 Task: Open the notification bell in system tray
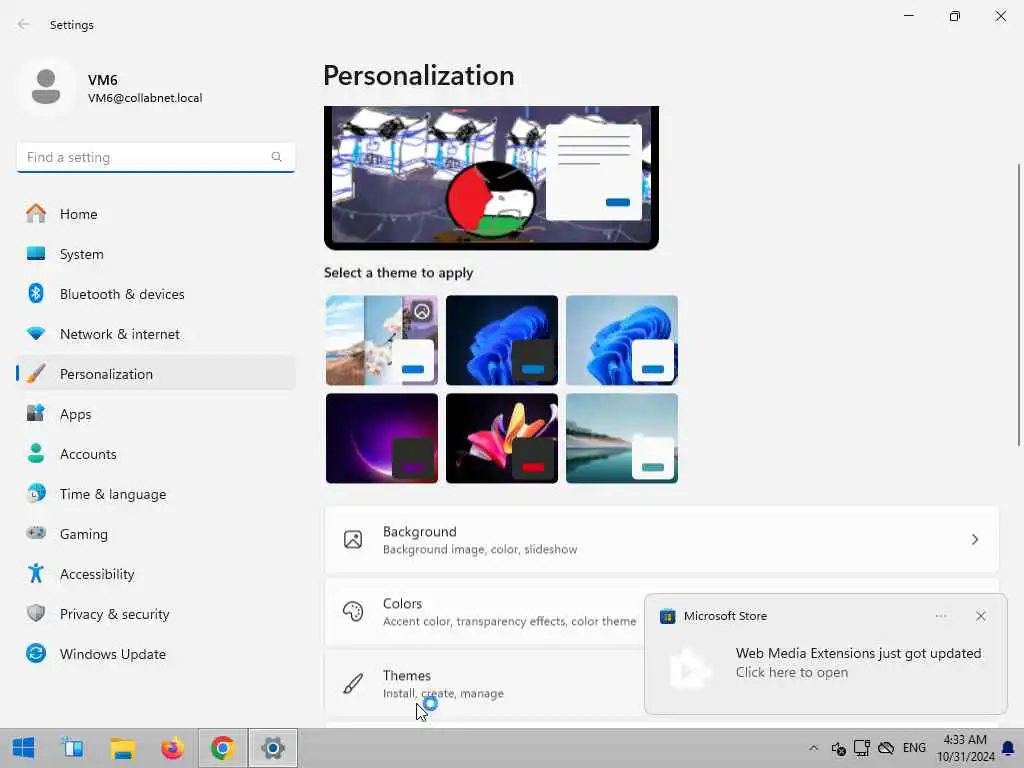(1008, 748)
